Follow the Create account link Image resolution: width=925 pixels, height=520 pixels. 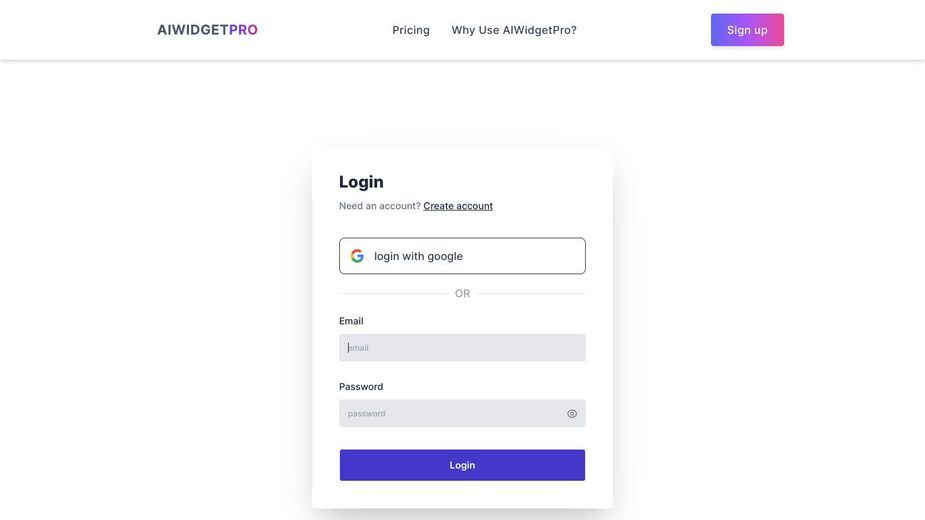pos(458,206)
